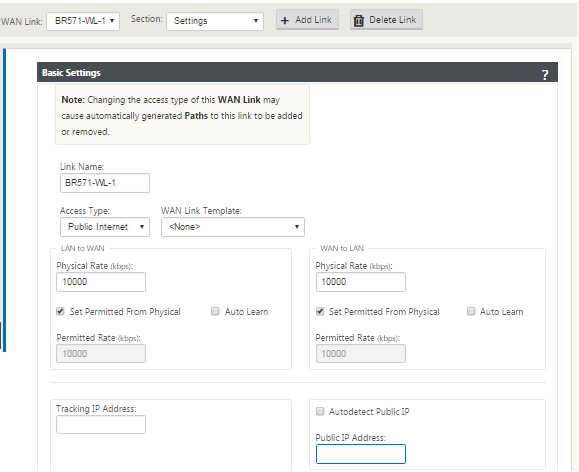Screen dimensions: 579x472
Task: Click the Add Link button label
Action: pyautogui.click(x=313, y=20)
